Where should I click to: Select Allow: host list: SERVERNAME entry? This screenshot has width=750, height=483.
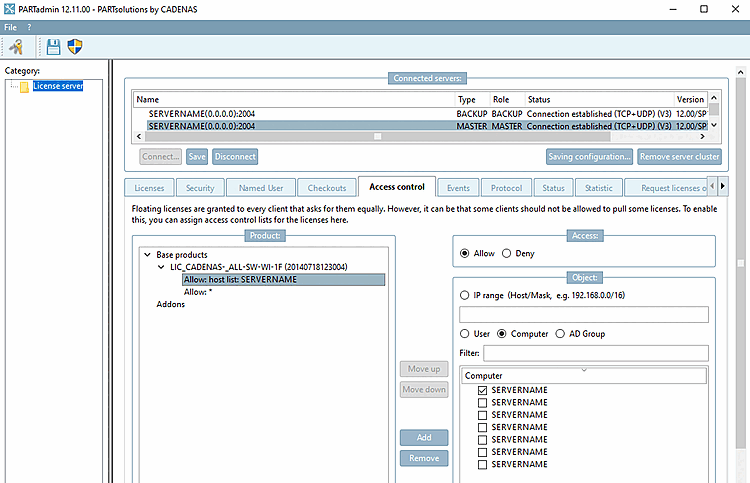coord(284,280)
